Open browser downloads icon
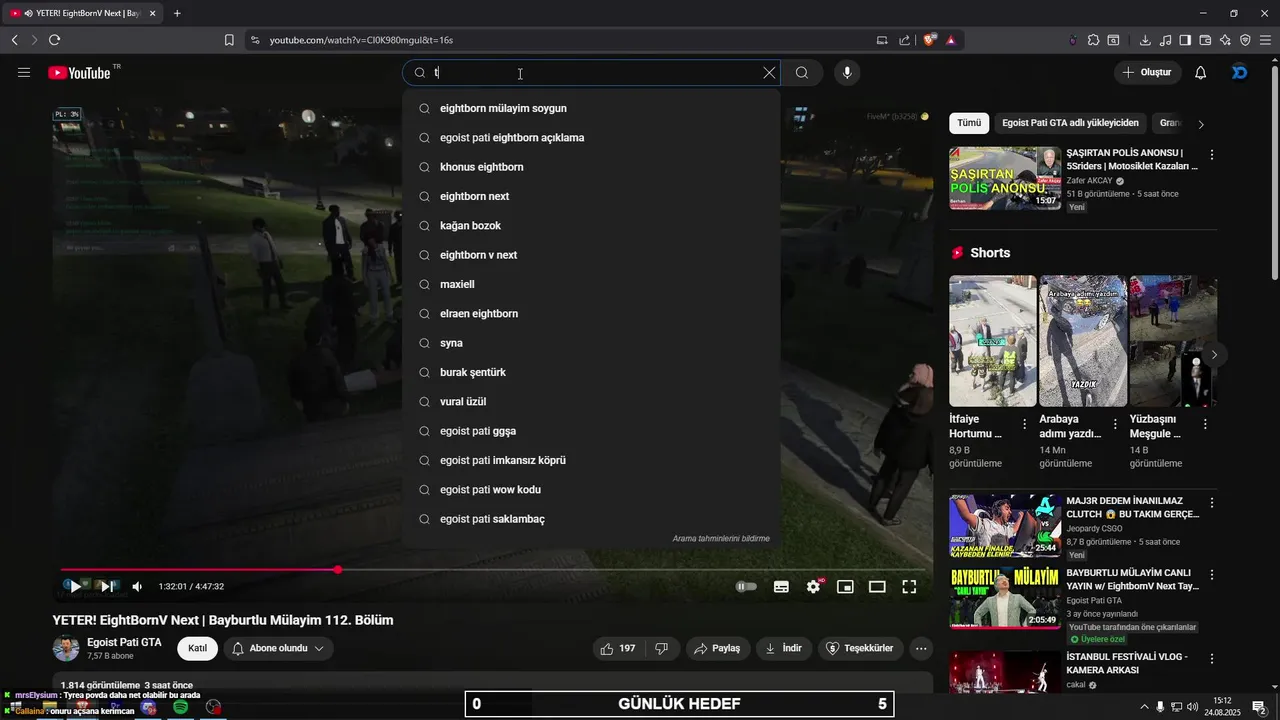1280x720 pixels. [x=1145, y=40]
